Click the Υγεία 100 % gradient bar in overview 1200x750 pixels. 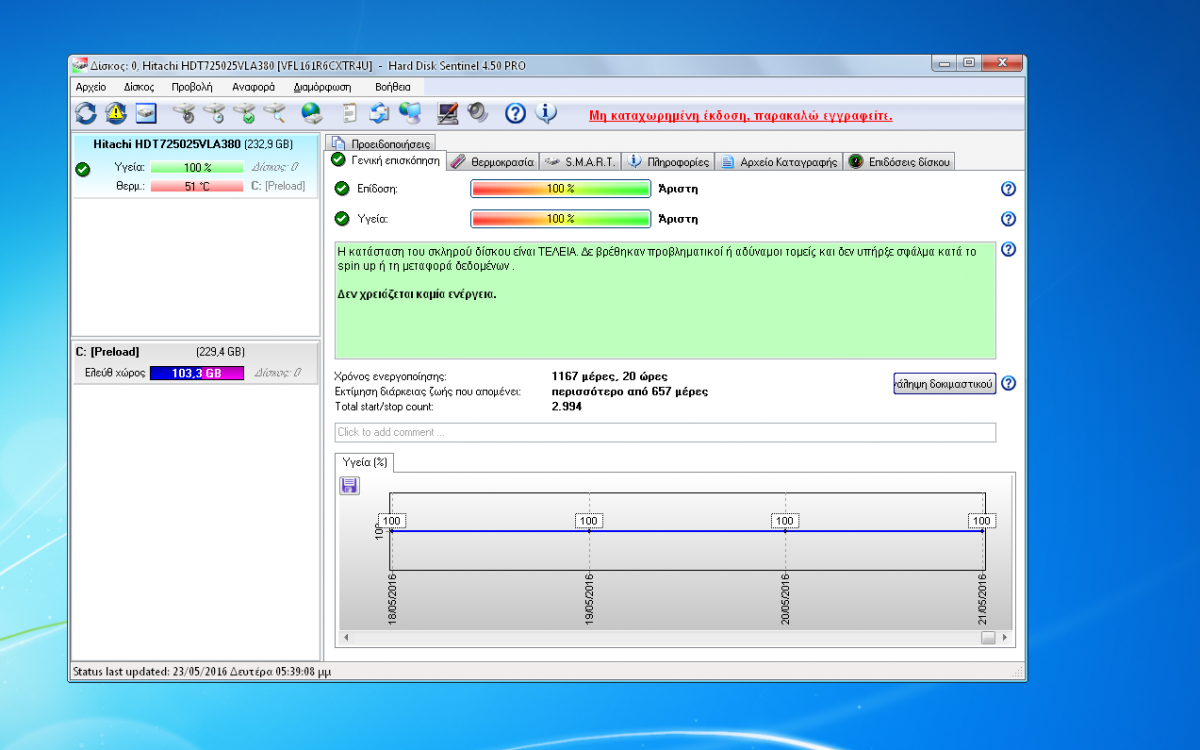[x=561, y=219]
